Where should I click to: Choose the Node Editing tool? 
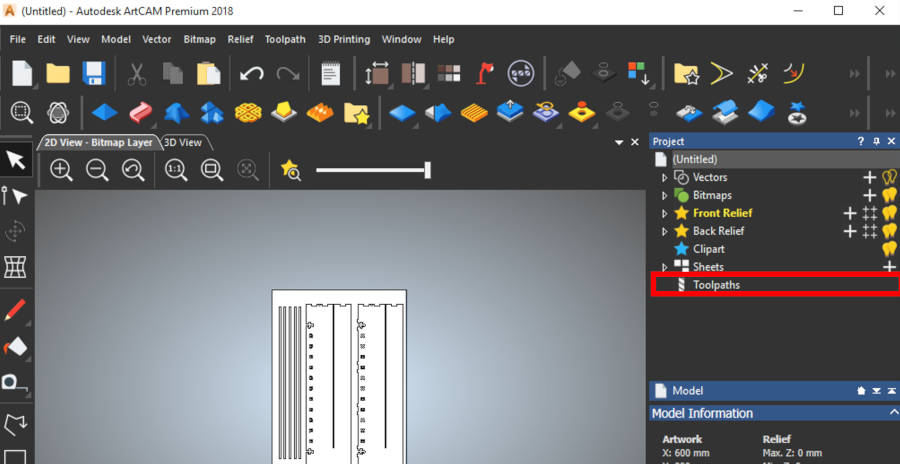[x=15, y=196]
